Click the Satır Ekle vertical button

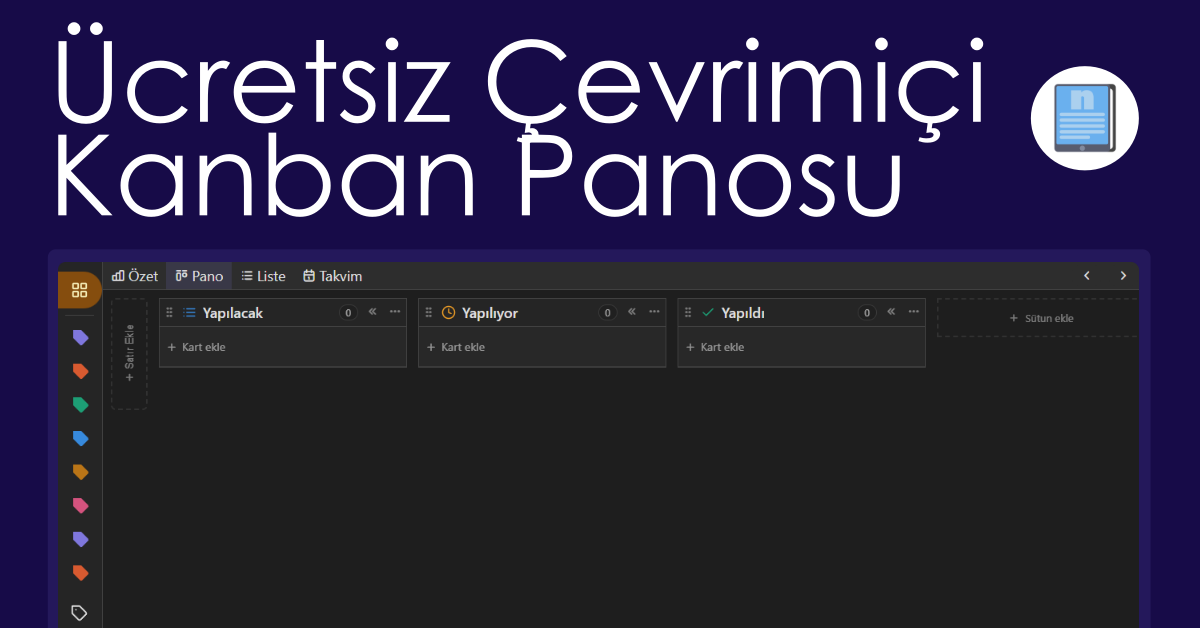coord(129,353)
